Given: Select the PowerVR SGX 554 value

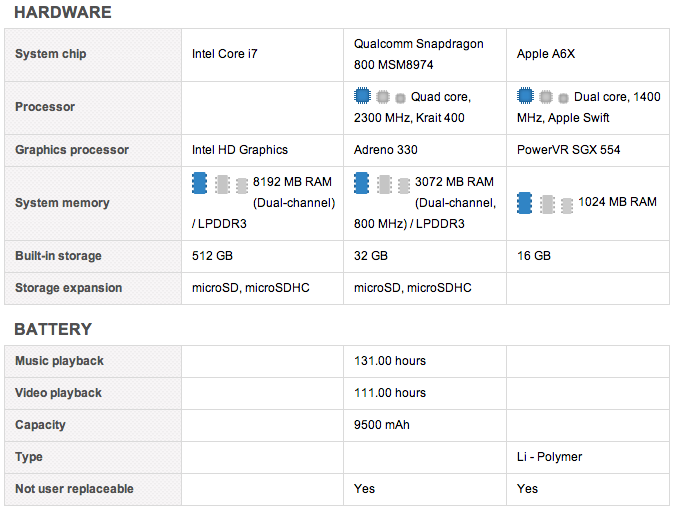Looking at the screenshot, I should (x=568, y=150).
